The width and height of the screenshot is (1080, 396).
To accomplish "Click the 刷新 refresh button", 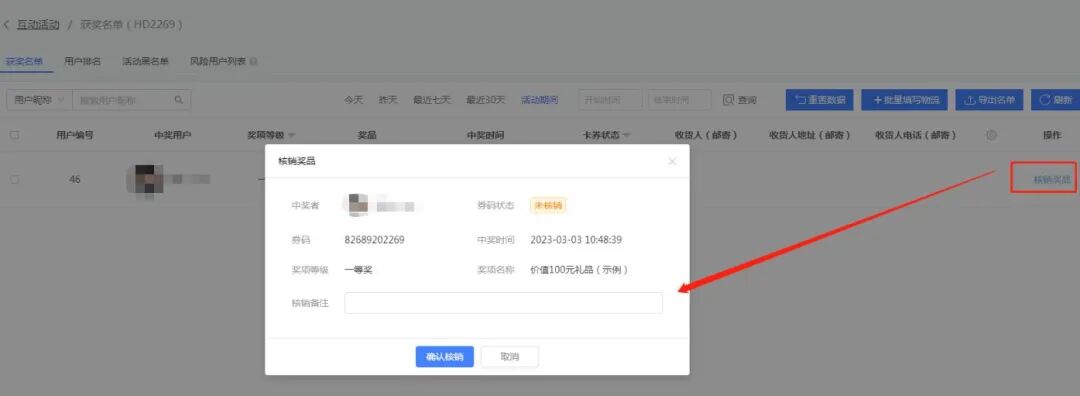I will pyautogui.click(x=1055, y=100).
